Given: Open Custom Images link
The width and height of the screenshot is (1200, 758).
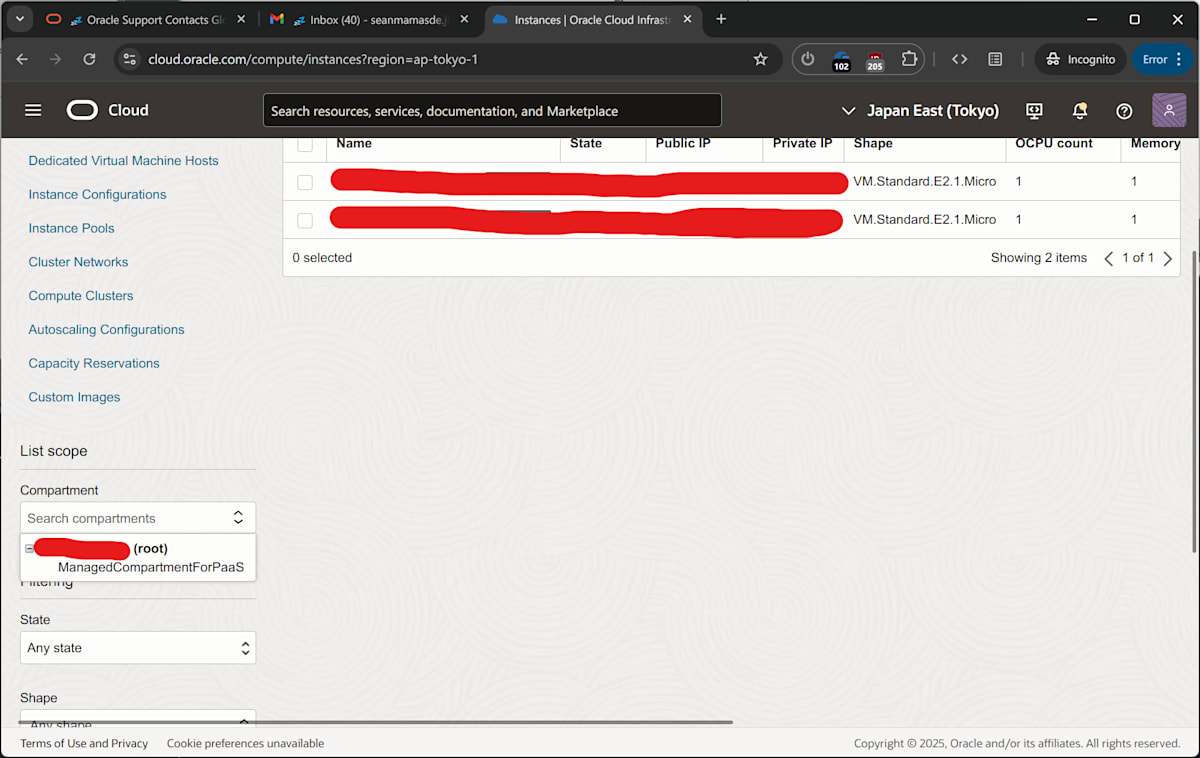Looking at the screenshot, I should tap(74, 397).
